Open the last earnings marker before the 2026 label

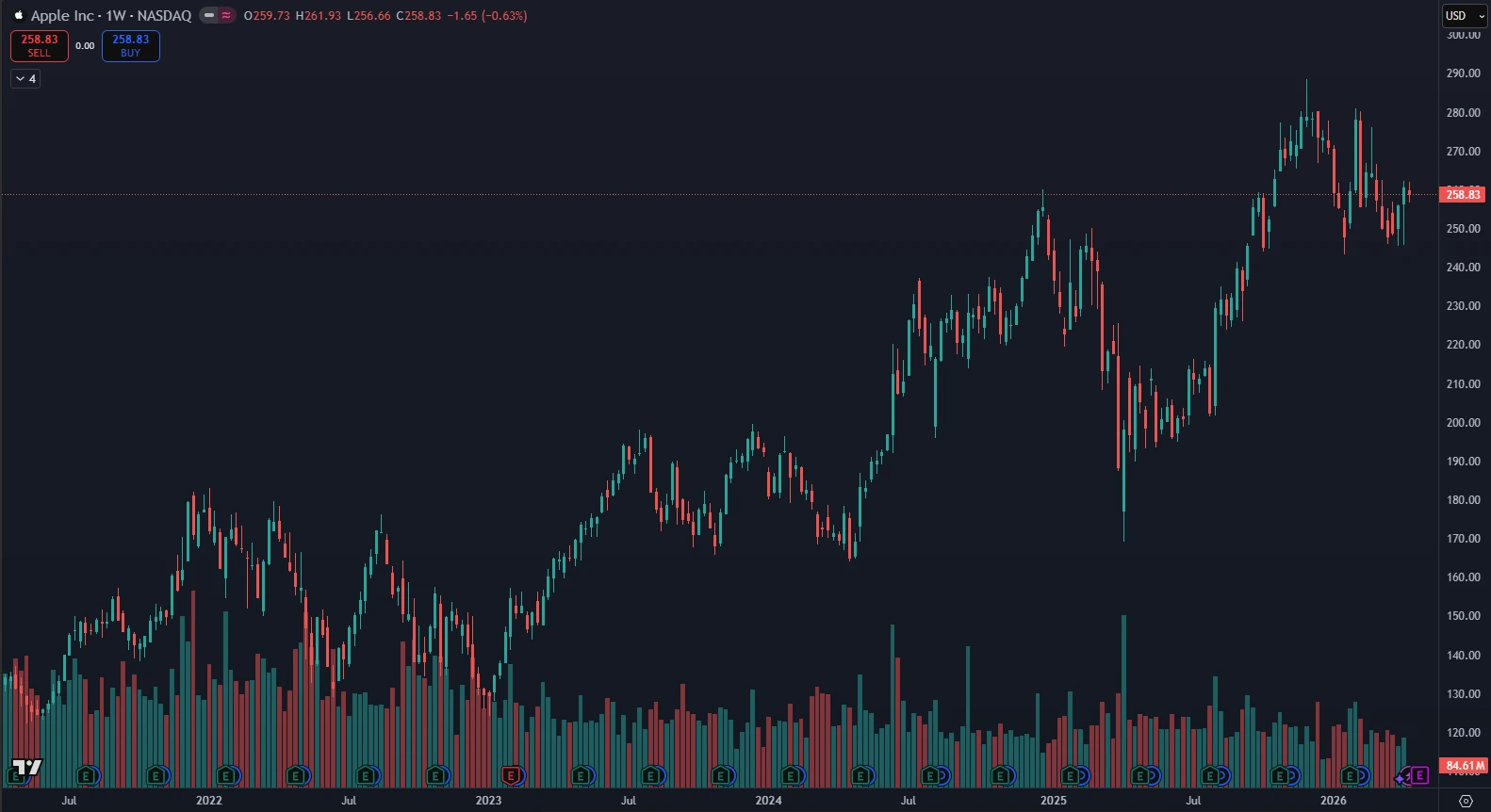1280,776
